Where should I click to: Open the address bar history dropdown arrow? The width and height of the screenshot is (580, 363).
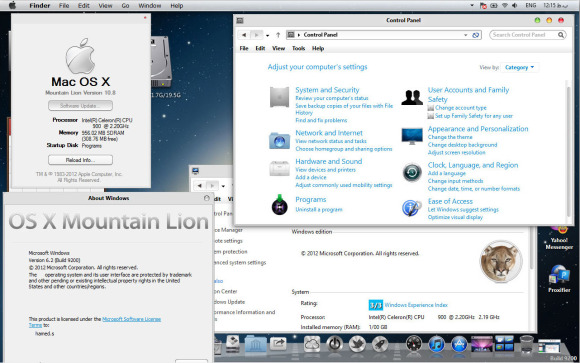(465, 35)
